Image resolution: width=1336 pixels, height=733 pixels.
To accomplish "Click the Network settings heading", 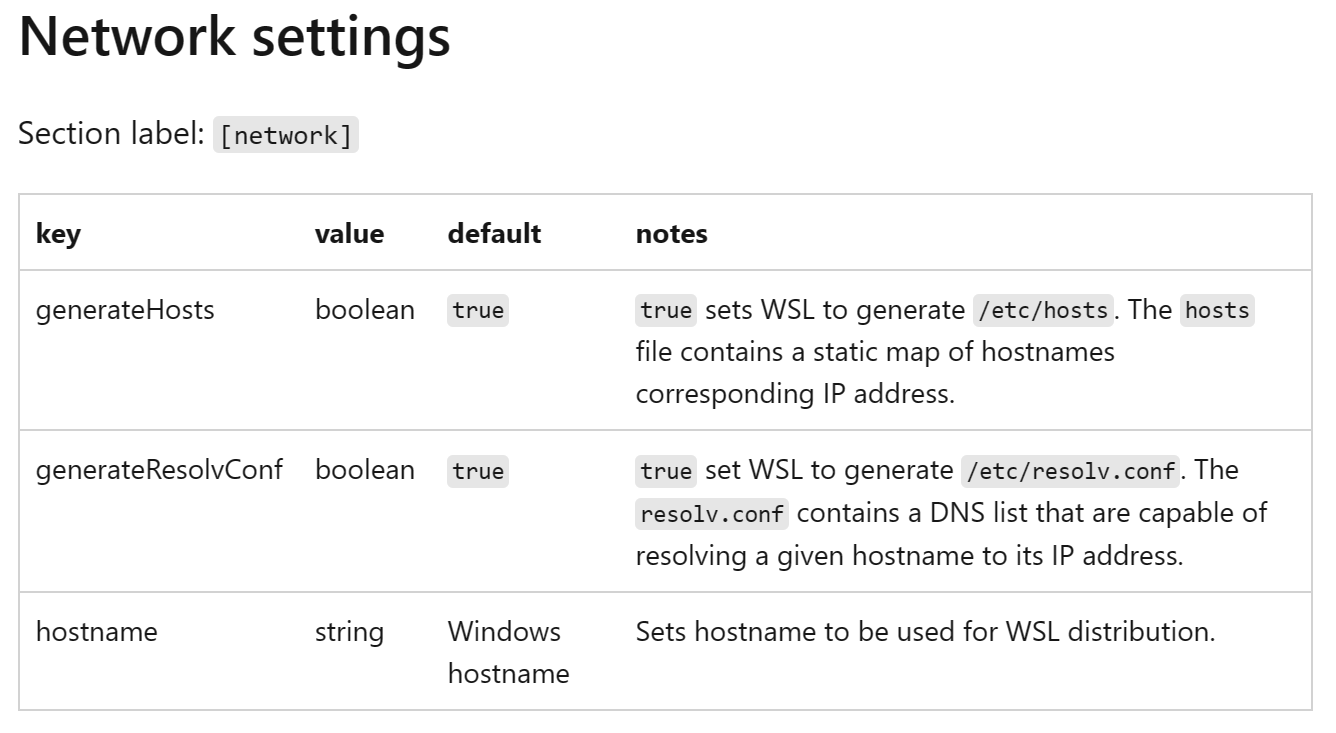I will point(235,38).
